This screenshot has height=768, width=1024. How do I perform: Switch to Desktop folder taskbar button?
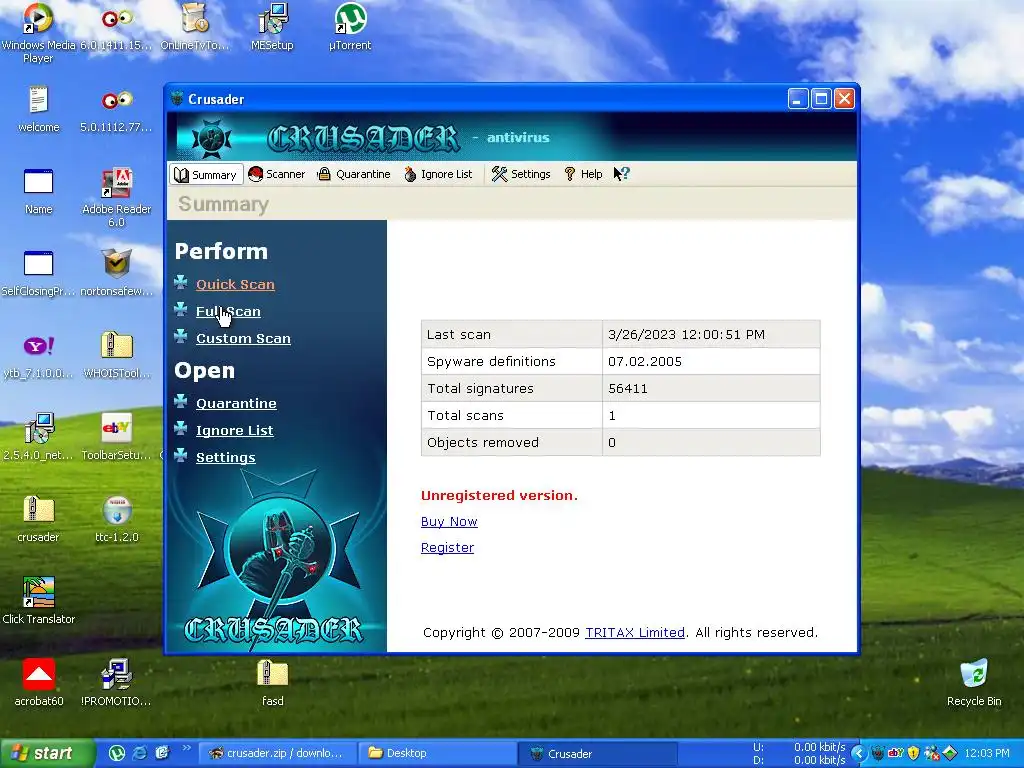point(436,753)
